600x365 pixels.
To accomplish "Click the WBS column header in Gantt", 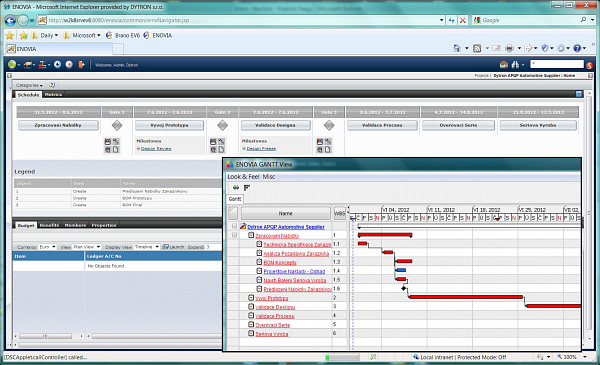I will 339,213.
